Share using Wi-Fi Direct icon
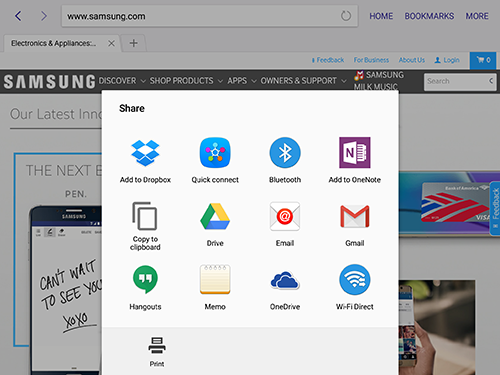The image size is (500, 375). pyautogui.click(x=355, y=279)
